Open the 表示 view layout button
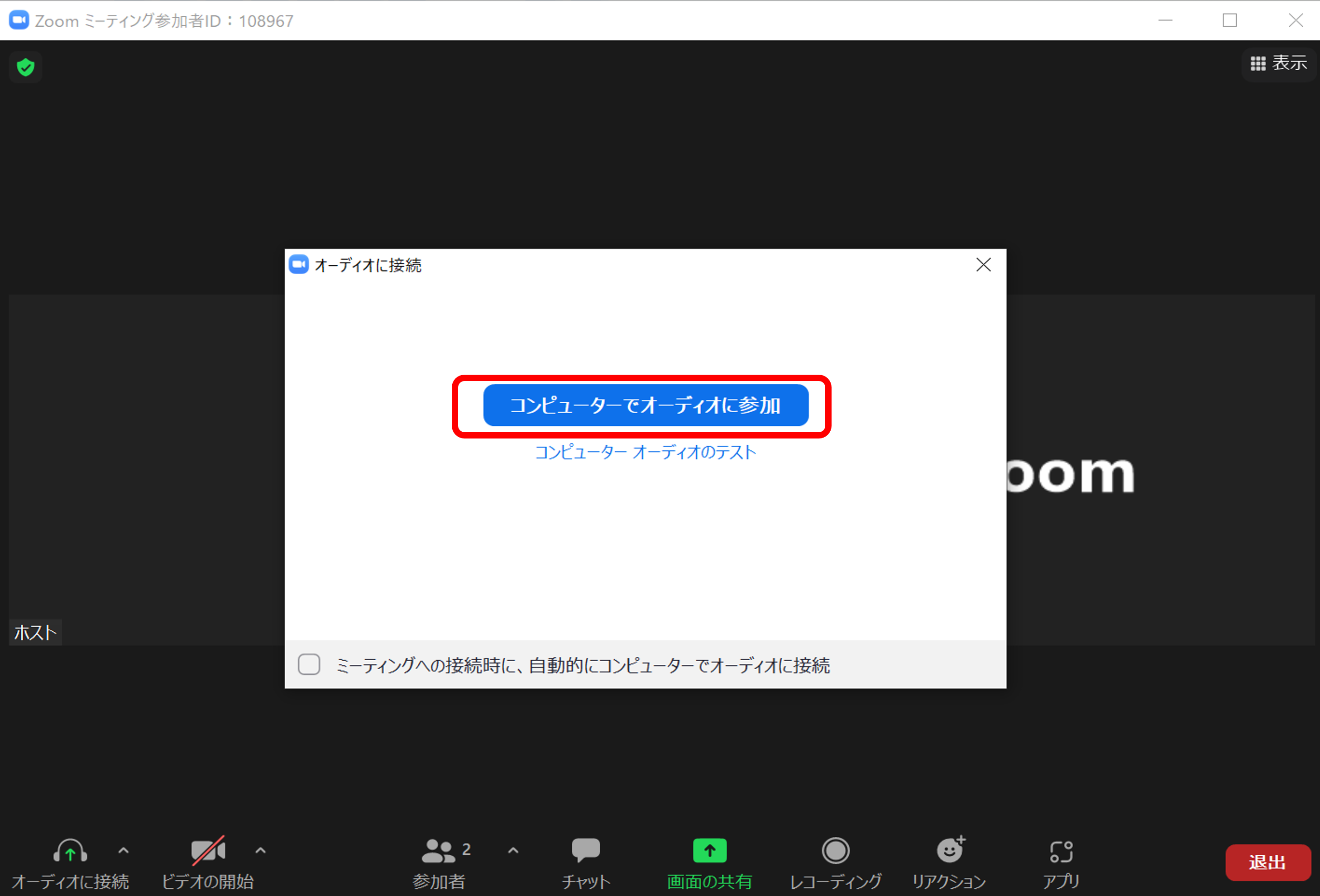Image resolution: width=1320 pixels, height=896 pixels. point(1278,63)
